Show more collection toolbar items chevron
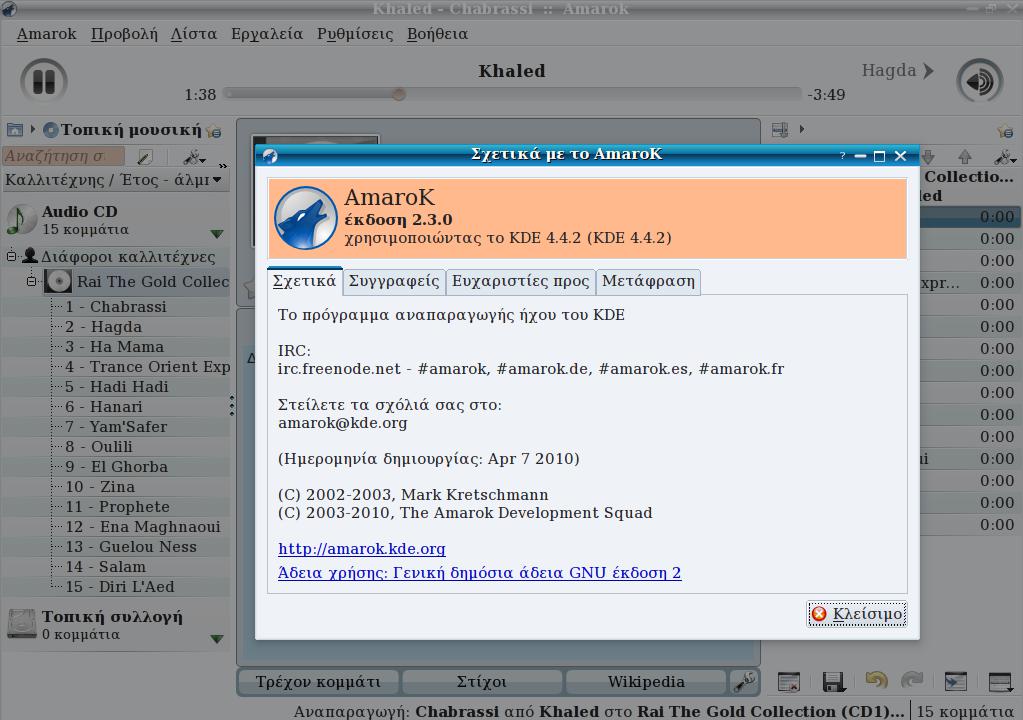The width and height of the screenshot is (1023, 720). click(223, 166)
